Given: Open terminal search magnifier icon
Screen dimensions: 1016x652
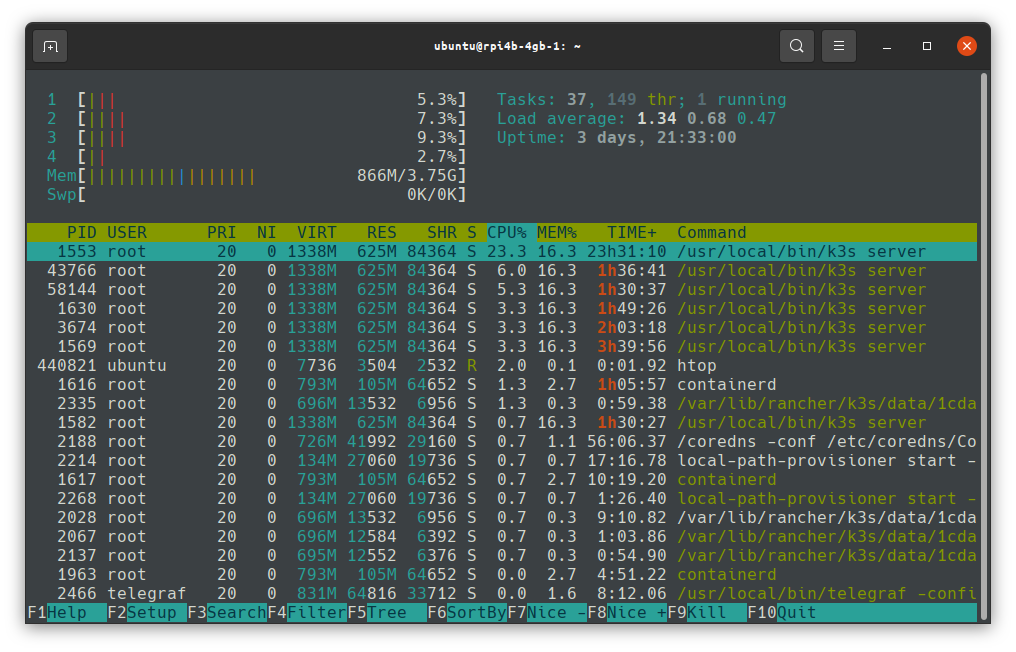Looking at the screenshot, I should click(x=796, y=46).
